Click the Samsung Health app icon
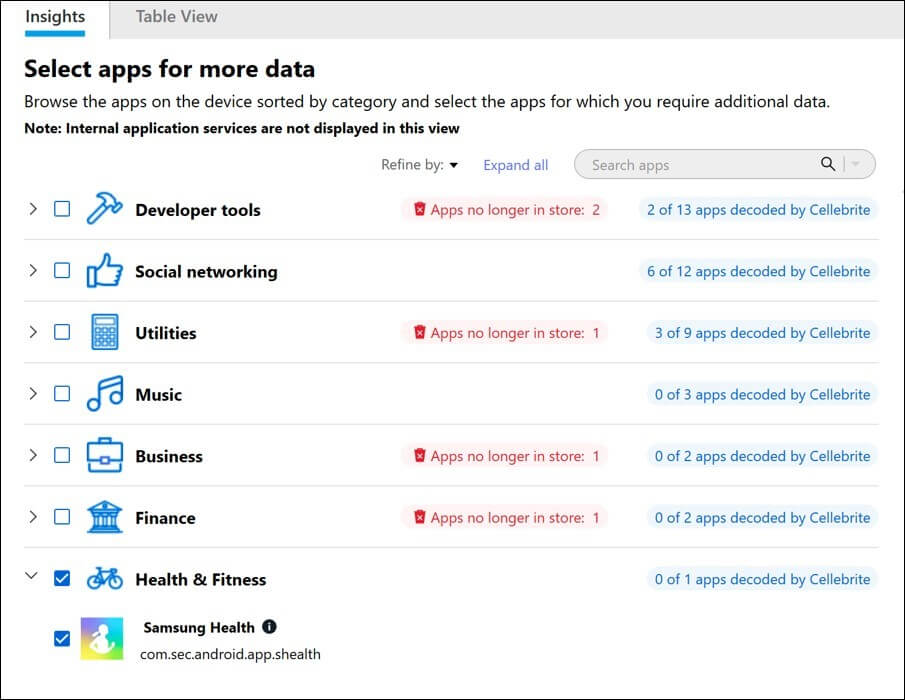The image size is (905, 700). (102, 638)
